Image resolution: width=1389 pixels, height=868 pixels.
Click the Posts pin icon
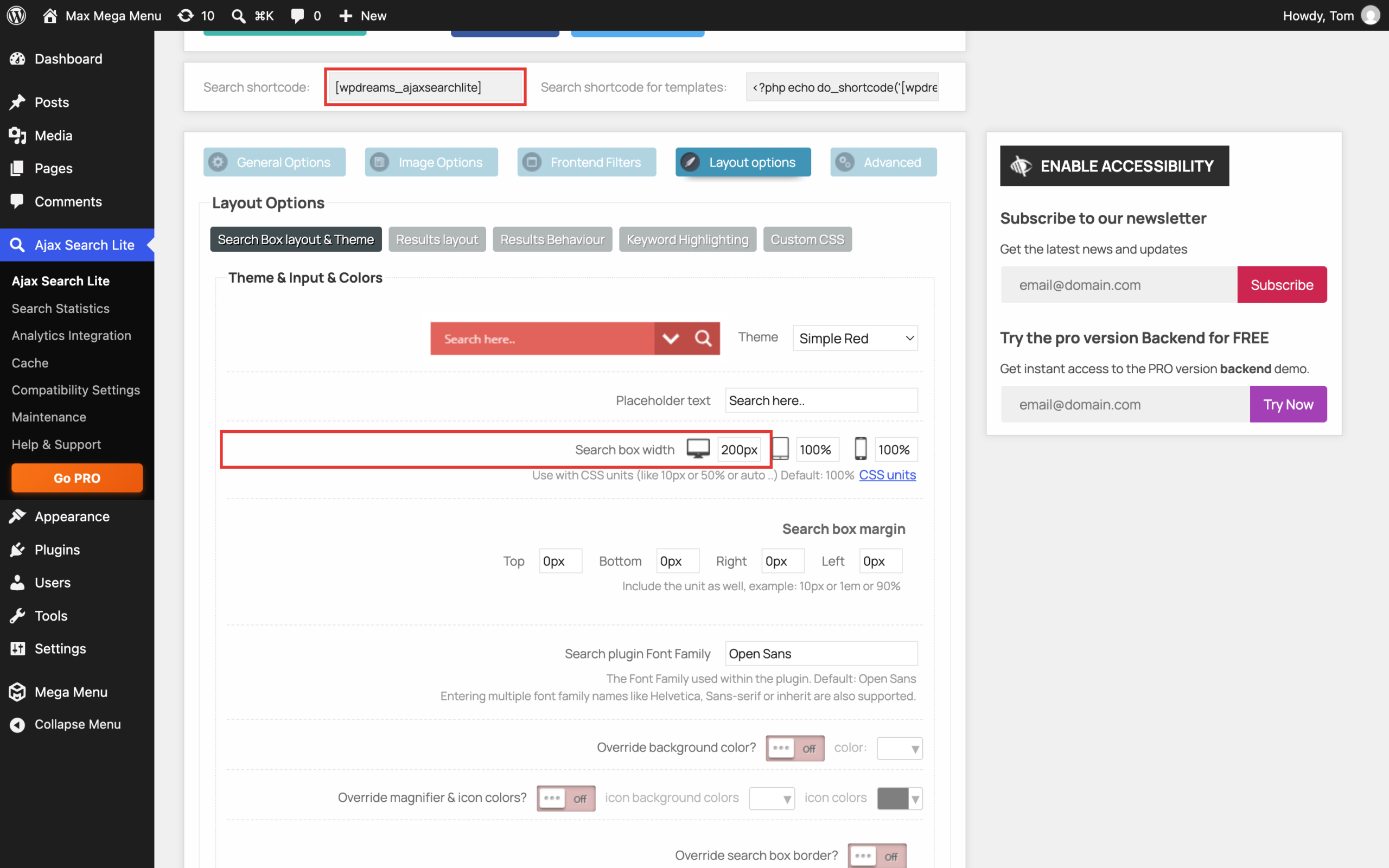[17, 102]
